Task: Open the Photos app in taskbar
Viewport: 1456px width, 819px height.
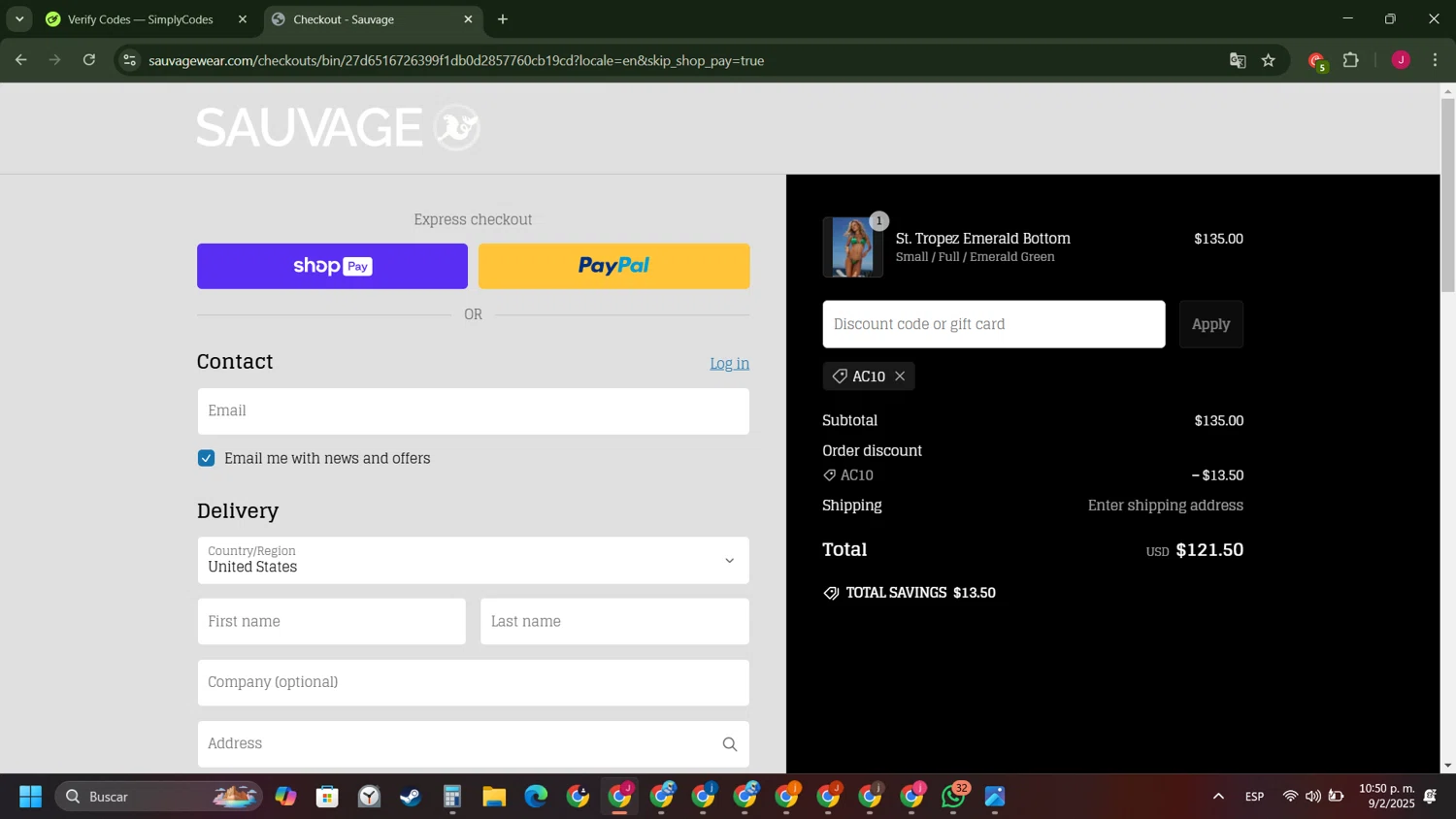Action: [x=995, y=797]
